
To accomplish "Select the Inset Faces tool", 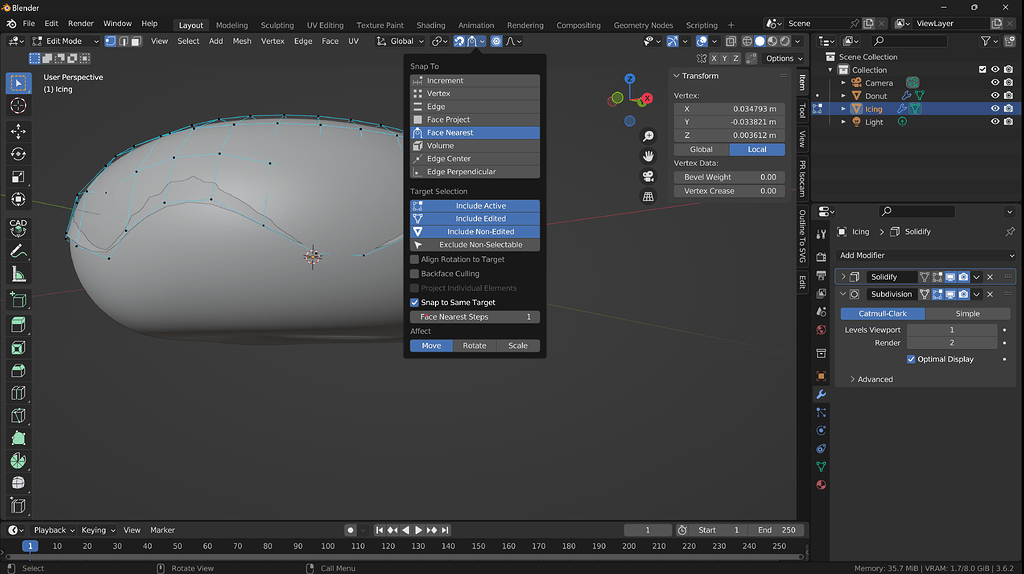I will (18, 347).
